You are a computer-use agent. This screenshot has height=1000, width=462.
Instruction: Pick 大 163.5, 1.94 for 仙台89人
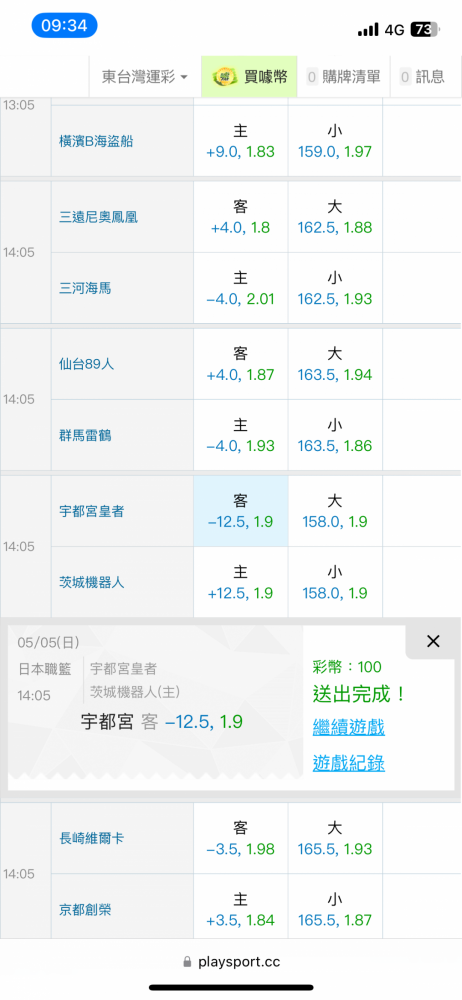[x=335, y=364]
